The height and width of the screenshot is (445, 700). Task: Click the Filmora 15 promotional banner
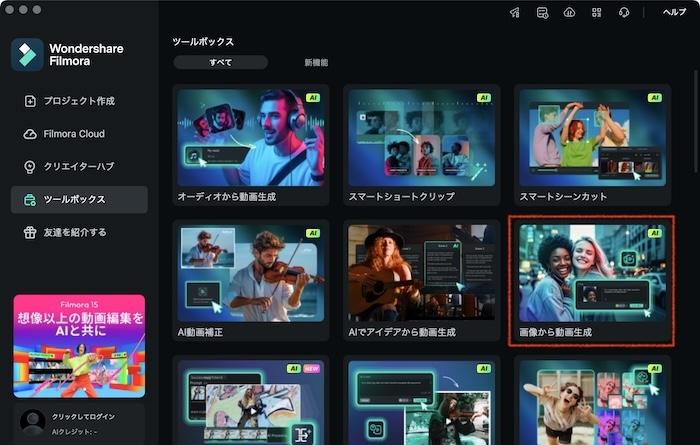pyautogui.click(x=79, y=346)
